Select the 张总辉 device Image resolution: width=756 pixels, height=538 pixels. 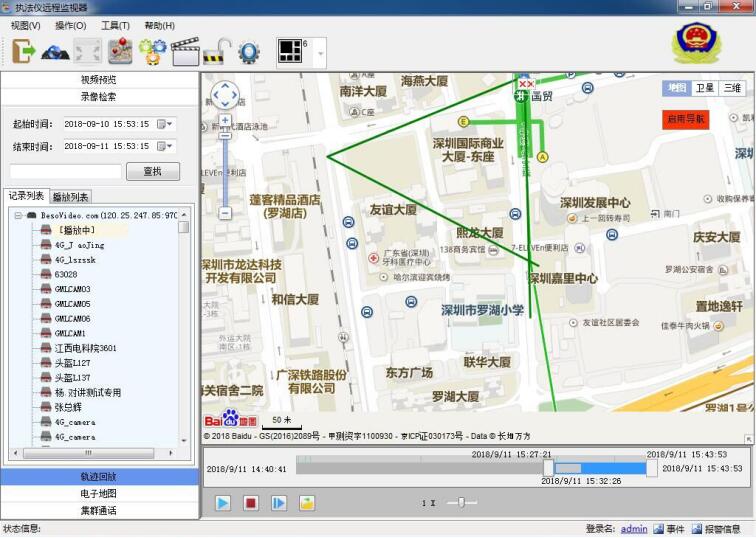(68, 407)
